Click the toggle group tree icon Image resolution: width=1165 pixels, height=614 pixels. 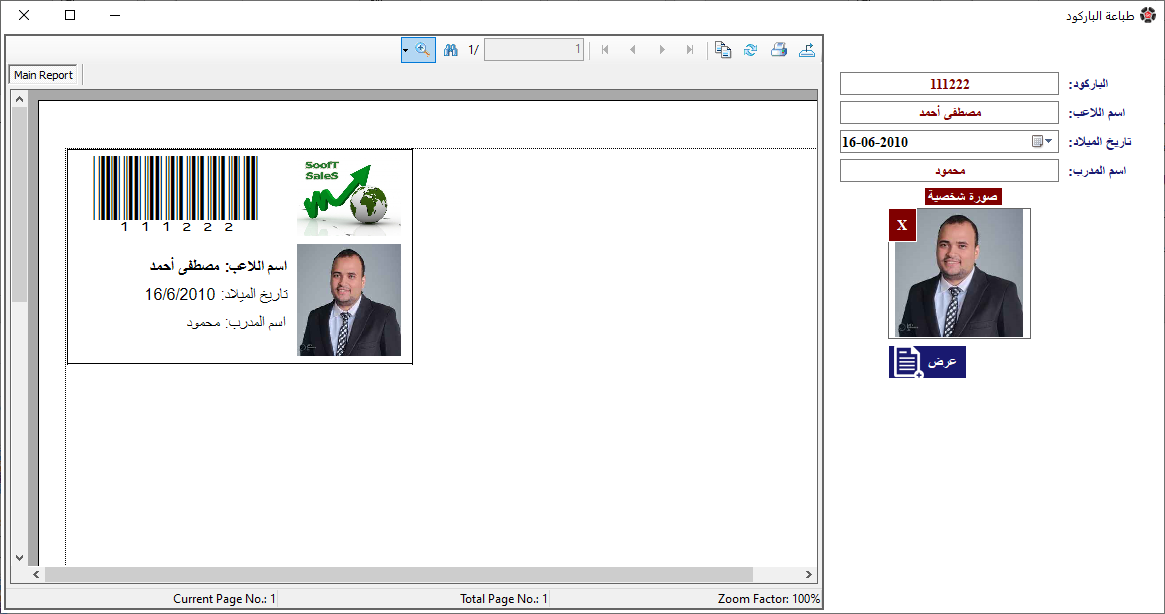tap(723, 50)
